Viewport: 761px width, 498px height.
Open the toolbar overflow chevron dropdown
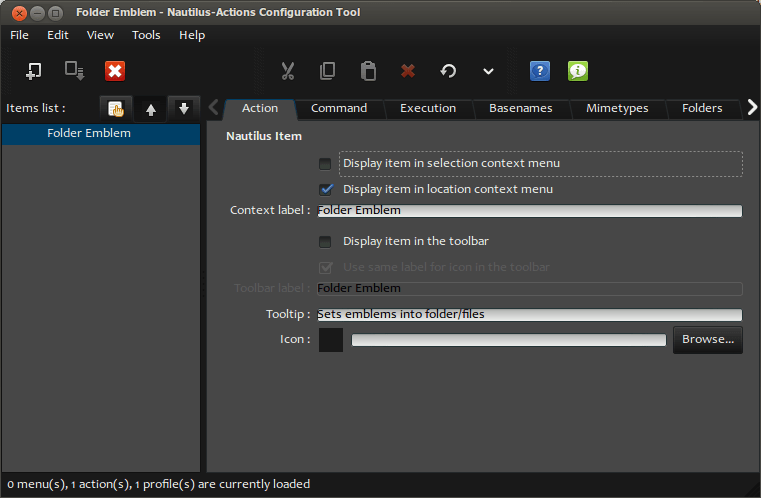coord(488,71)
